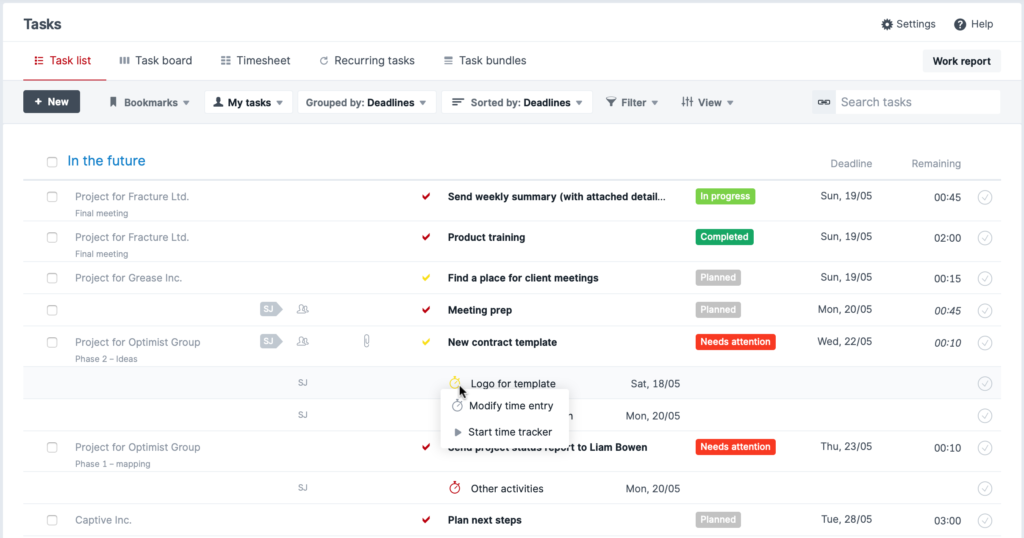Screen dimensions: 1024x538
Task: Open the Find a place for client meetings task
Action: (x=523, y=277)
